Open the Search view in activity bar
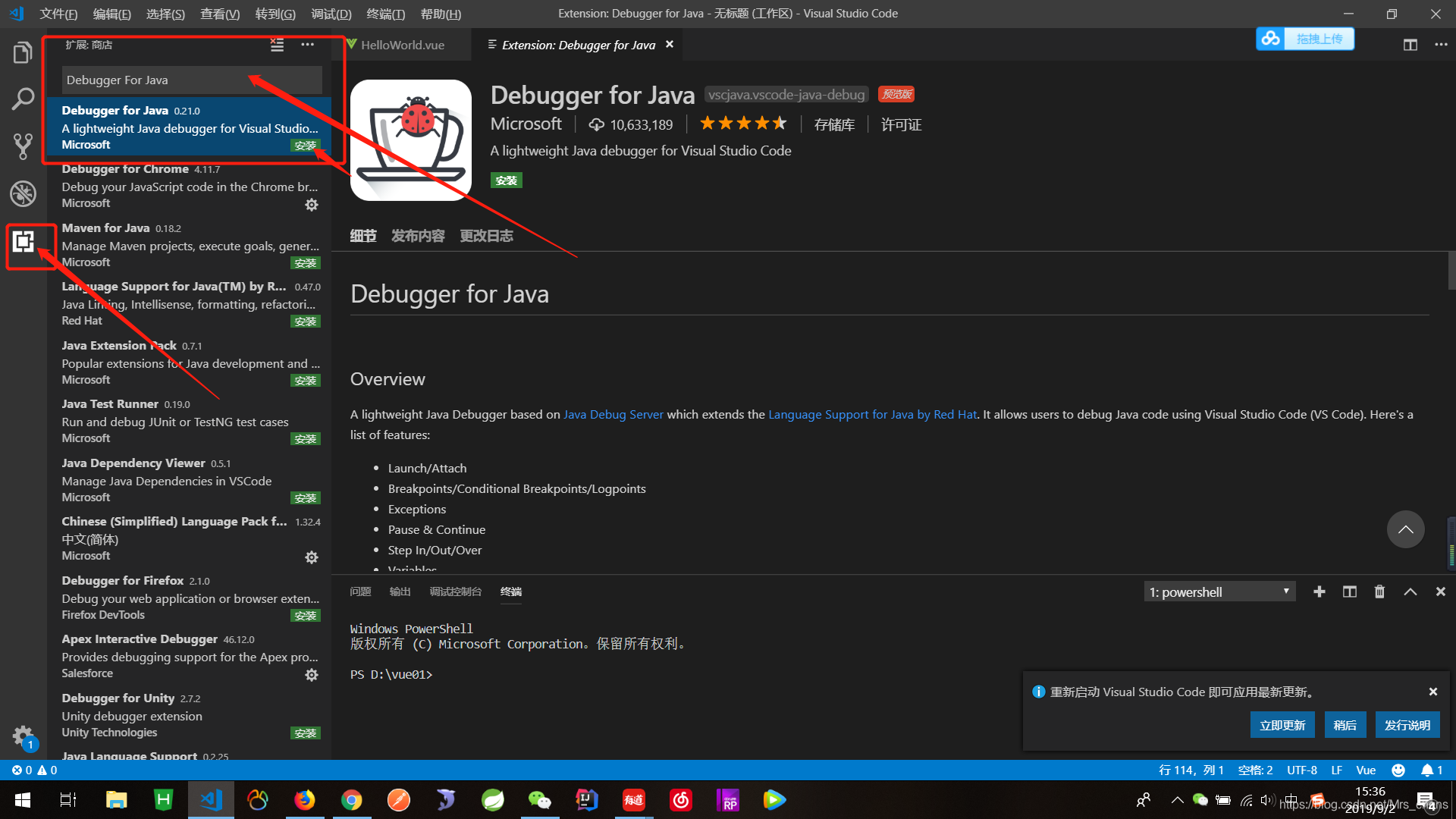1456x819 pixels. coord(23,99)
